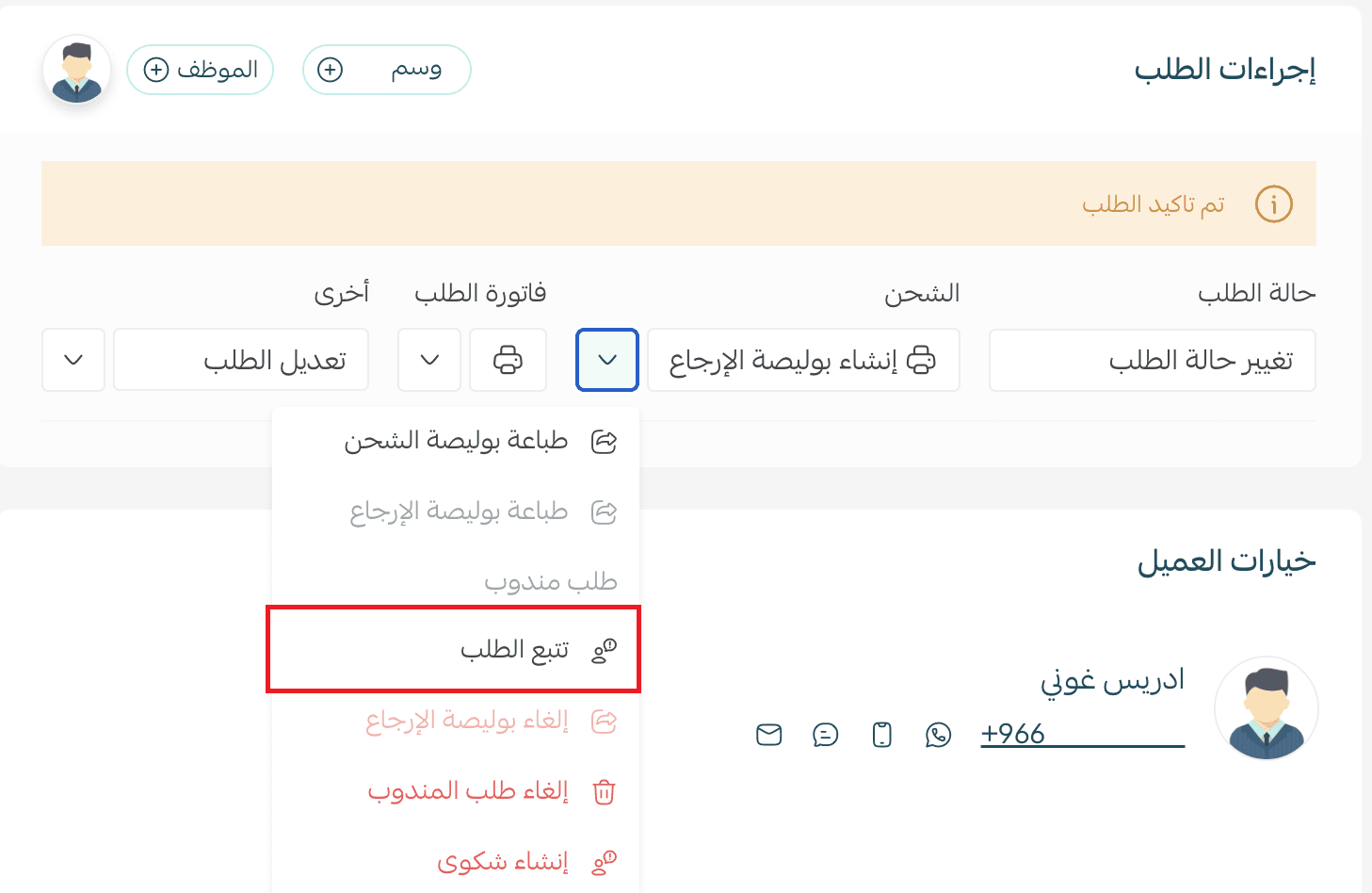The image size is (1372, 893).
Task: Choose تتبع الطلب in the shipping menu
Action: (x=514, y=650)
